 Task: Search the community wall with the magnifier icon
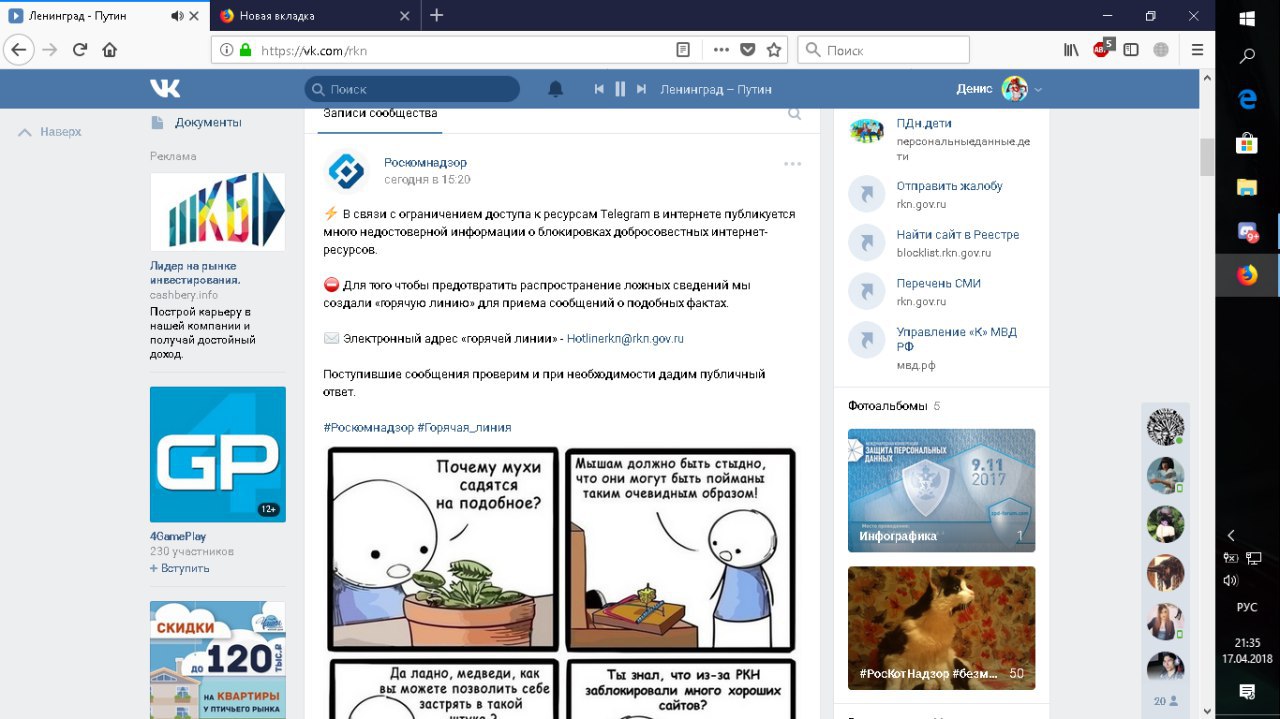click(795, 114)
